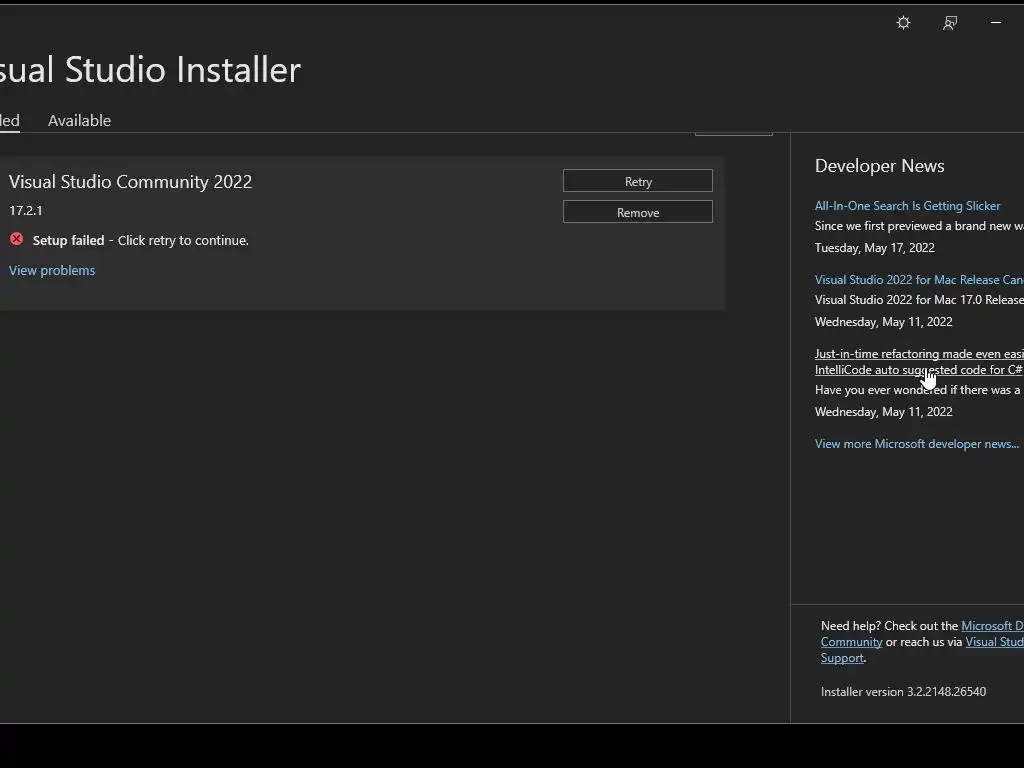Select version number 17.2.1
Image resolution: width=1024 pixels, height=768 pixels.
click(25, 210)
